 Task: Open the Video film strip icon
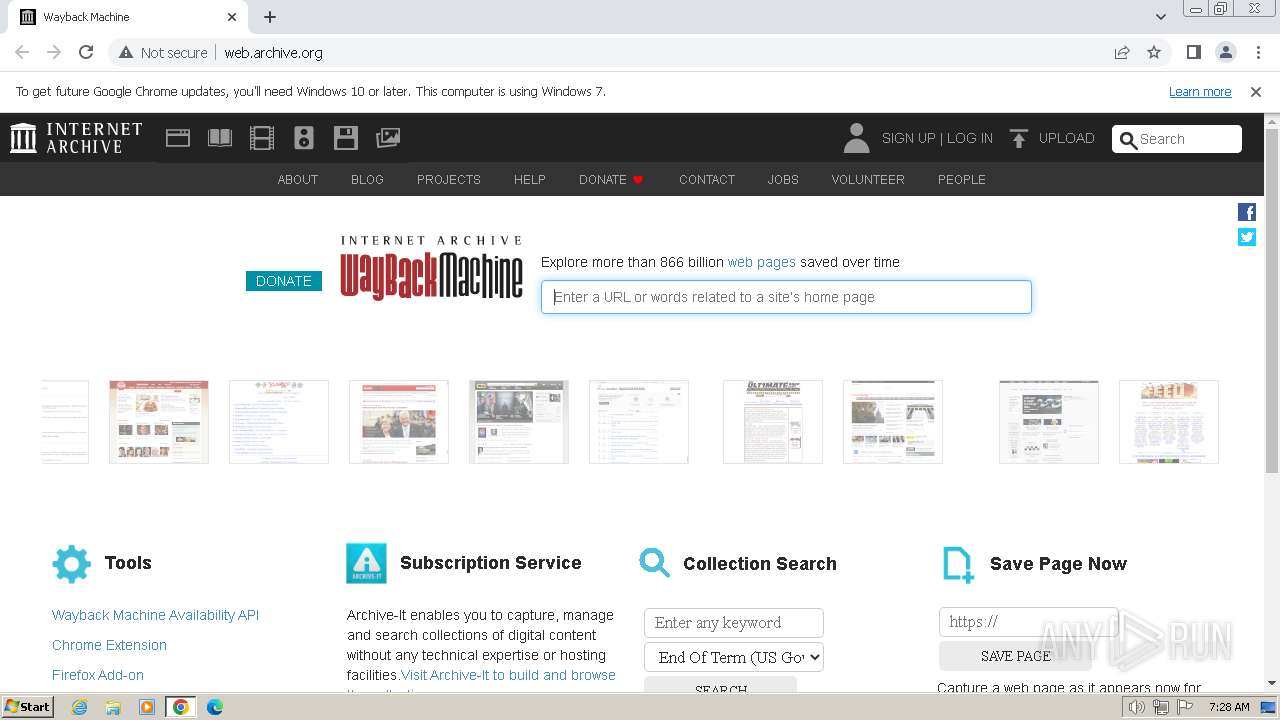(x=262, y=138)
